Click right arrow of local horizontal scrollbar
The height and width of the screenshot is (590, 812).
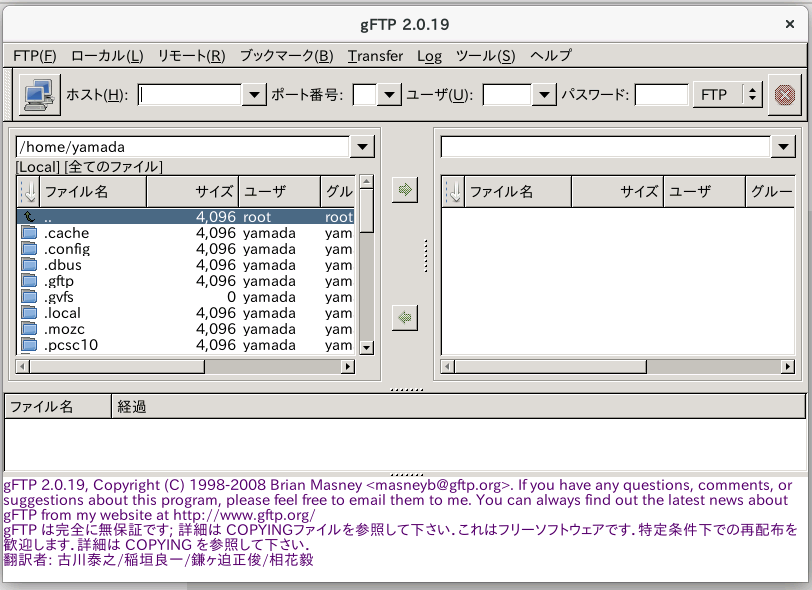pyautogui.click(x=348, y=367)
